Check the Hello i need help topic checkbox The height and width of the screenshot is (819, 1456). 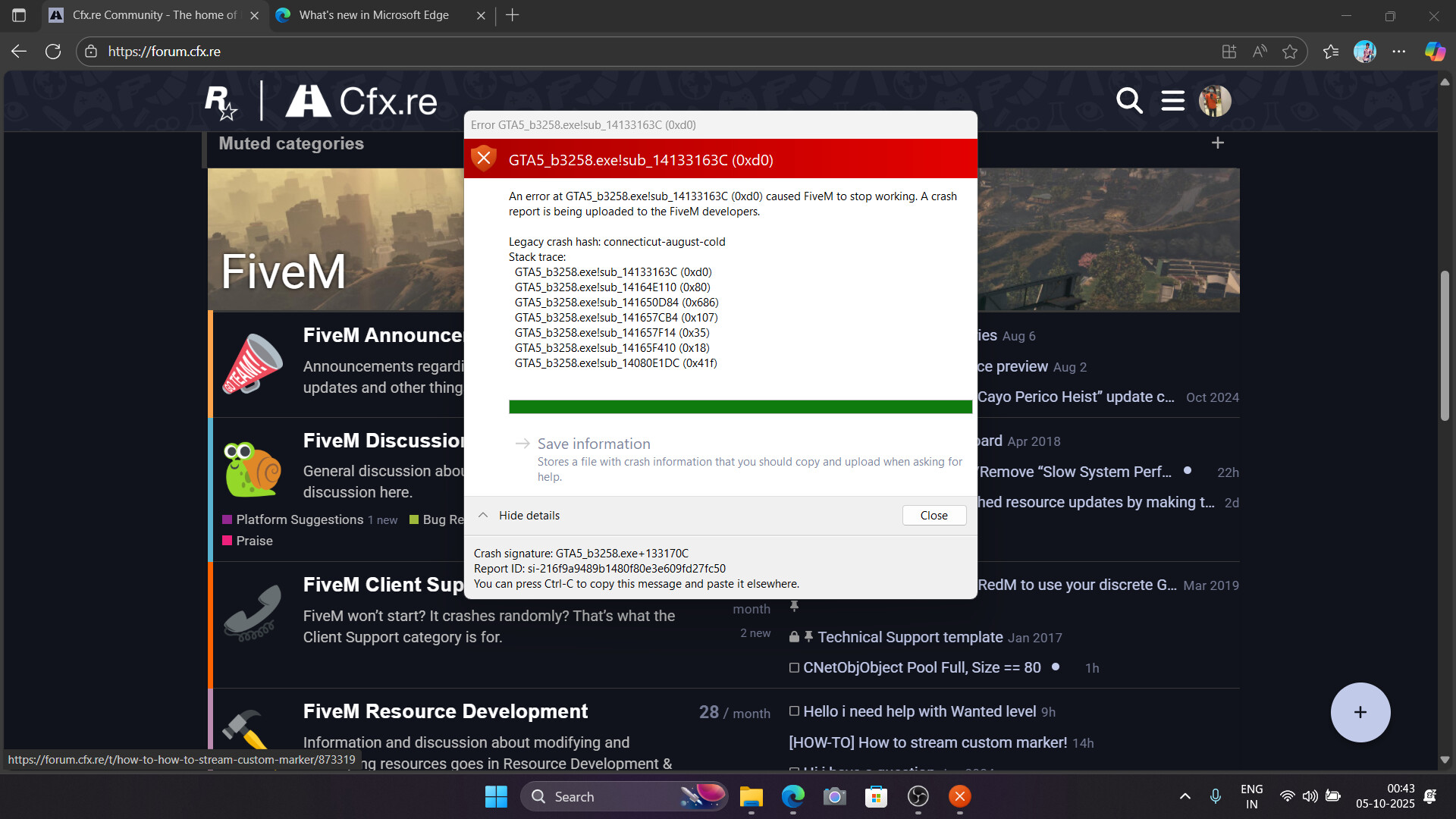click(794, 711)
